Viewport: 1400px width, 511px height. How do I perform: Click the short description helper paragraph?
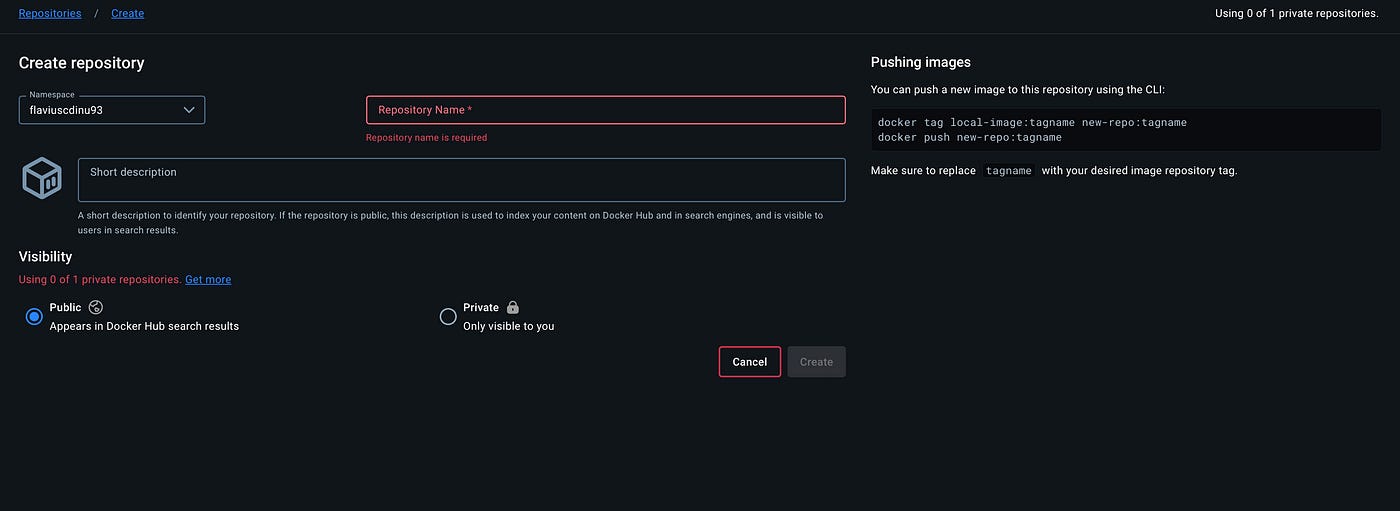[x=451, y=222]
